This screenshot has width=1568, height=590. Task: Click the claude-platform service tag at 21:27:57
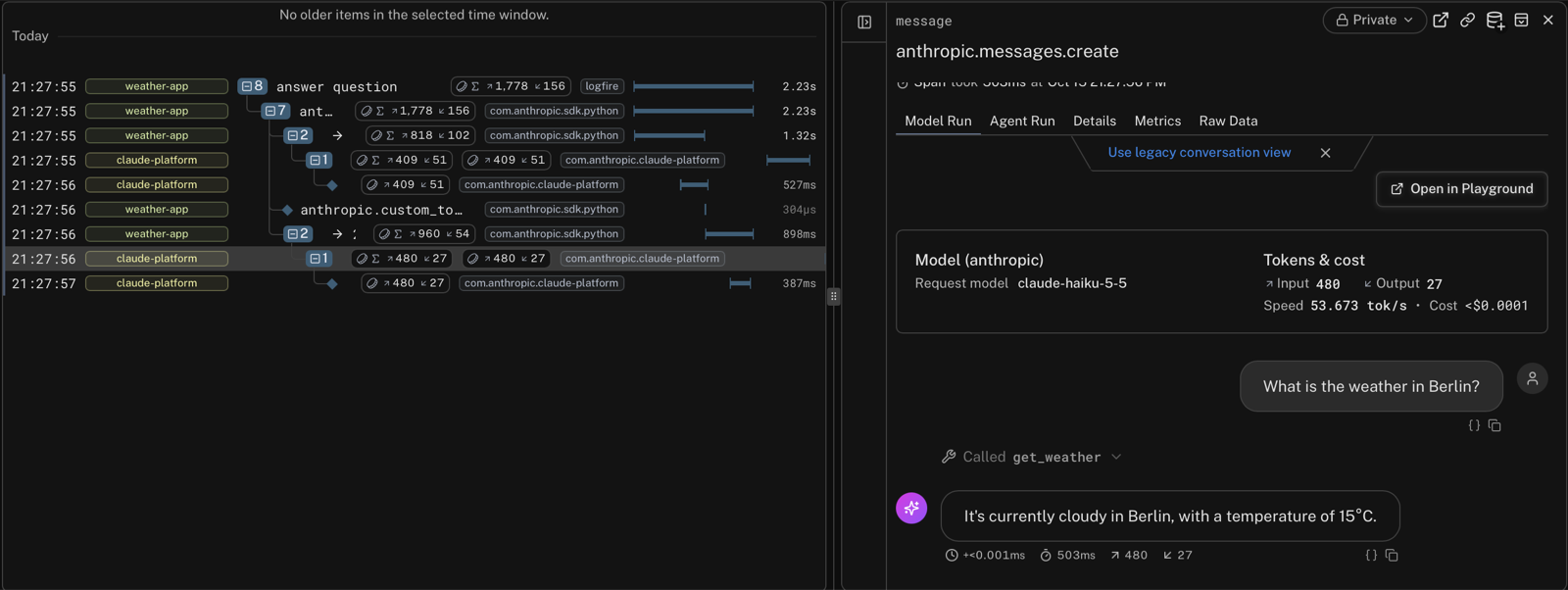tap(157, 282)
